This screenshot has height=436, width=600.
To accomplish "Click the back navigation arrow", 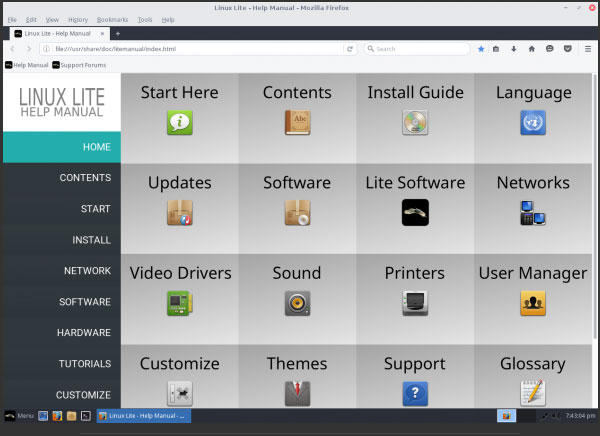I will [12, 49].
